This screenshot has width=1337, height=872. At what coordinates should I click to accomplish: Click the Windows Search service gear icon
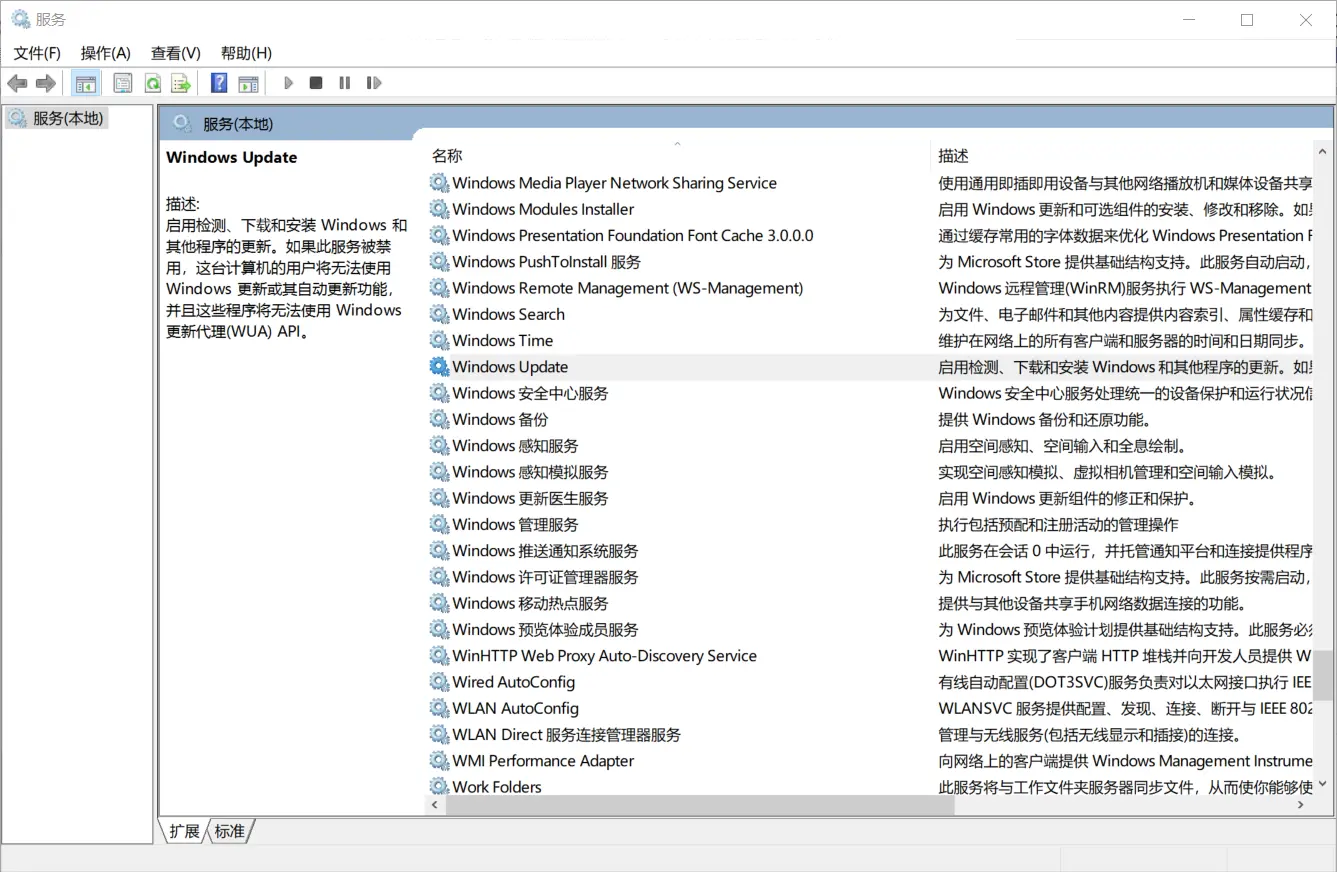click(x=439, y=314)
